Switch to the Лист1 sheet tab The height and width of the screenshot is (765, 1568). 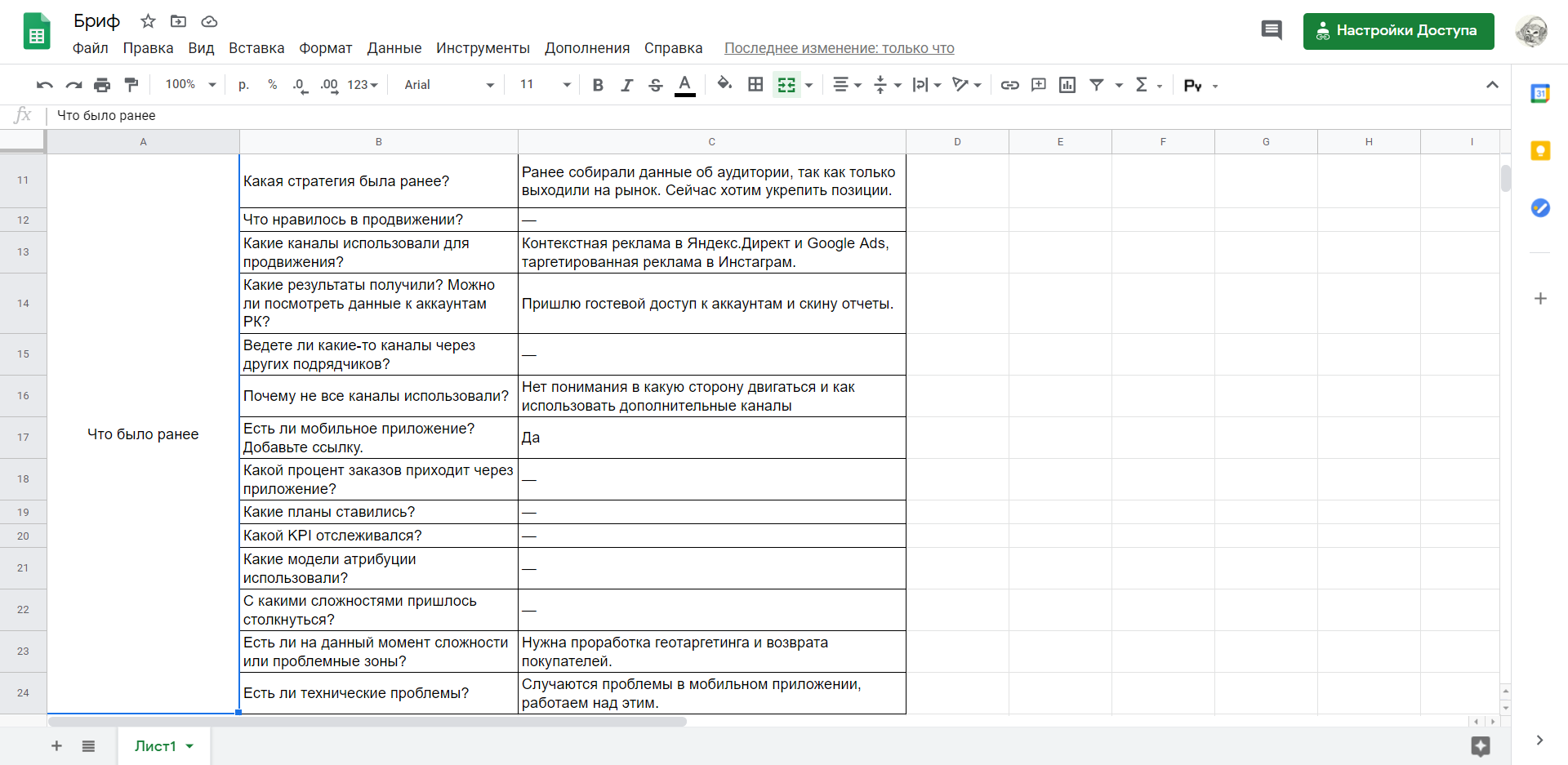[x=155, y=746]
